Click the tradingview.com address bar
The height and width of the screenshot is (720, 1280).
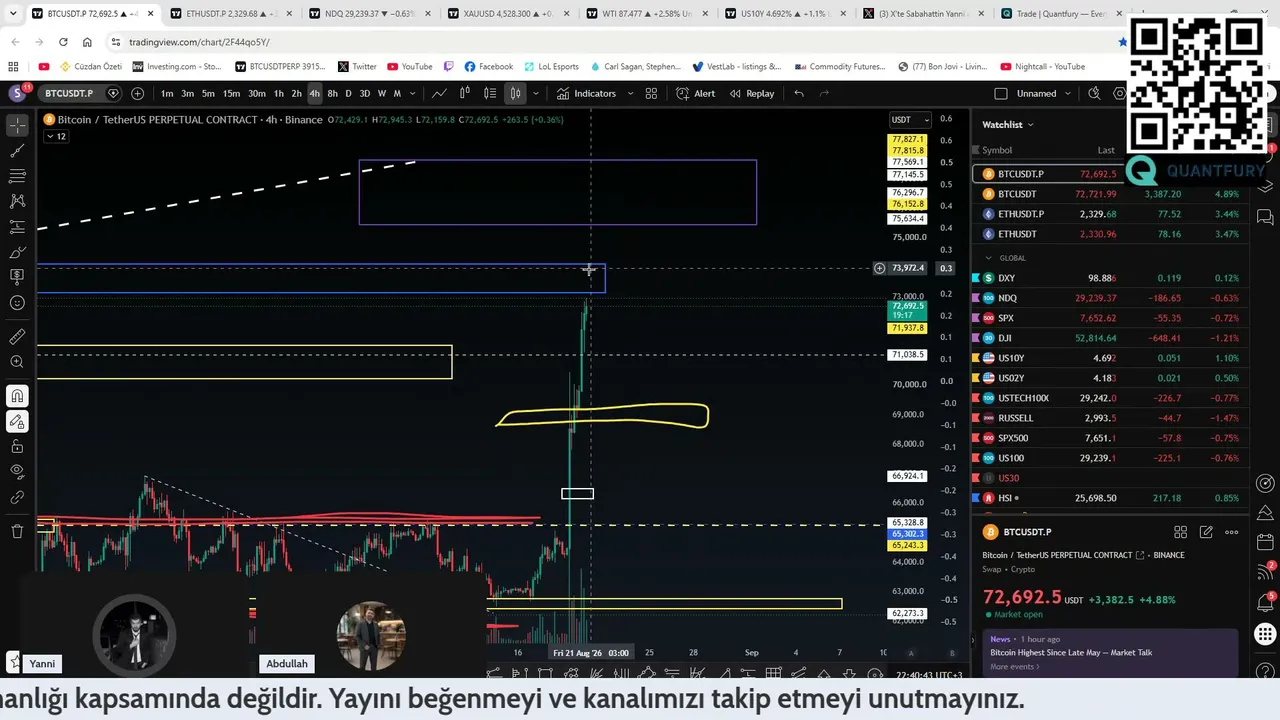[x=199, y=42]
